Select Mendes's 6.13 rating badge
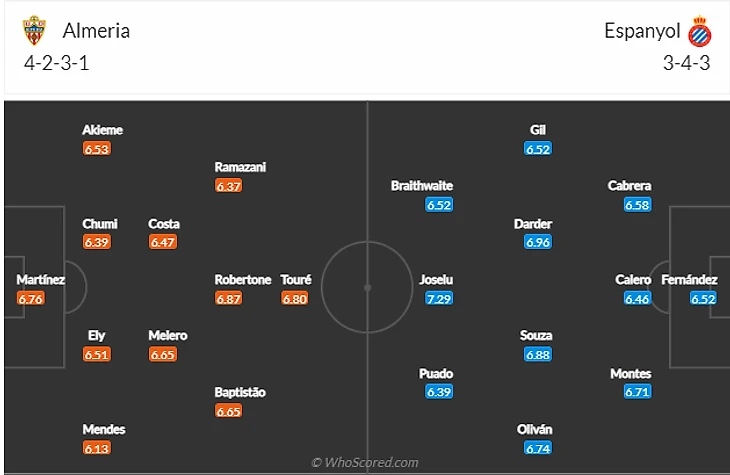The height and width of the screenshot is (475, 730). tap(97, 448)
